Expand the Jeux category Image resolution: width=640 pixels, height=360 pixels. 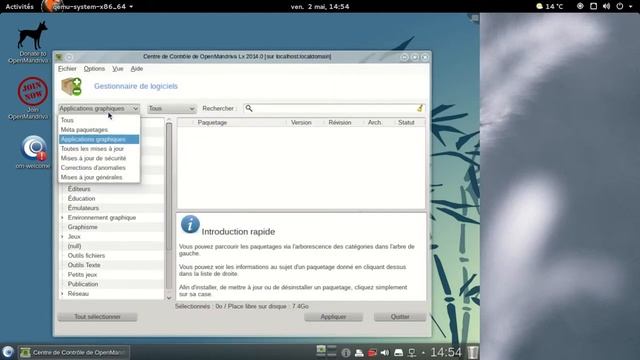[x=62, y=237]
